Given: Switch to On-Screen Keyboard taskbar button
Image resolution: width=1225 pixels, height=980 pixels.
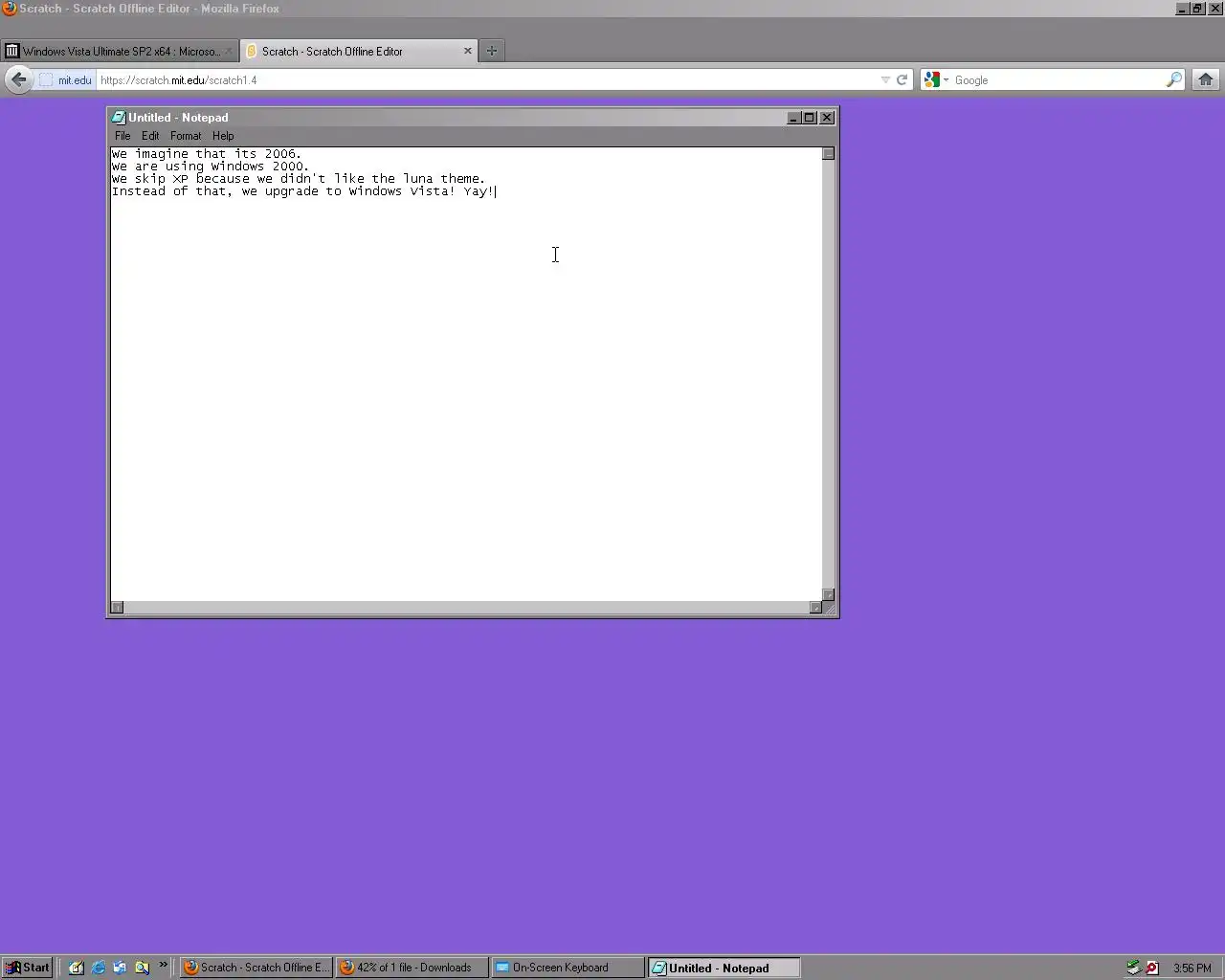Looking at the screenshot, I should [x=568, y=968].
